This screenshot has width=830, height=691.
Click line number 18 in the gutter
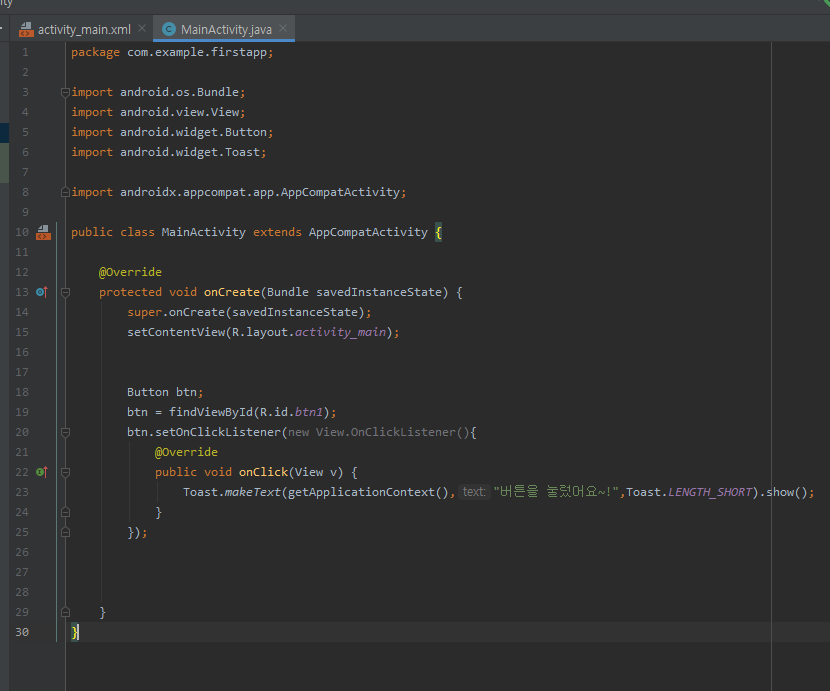tap(22, 392)
